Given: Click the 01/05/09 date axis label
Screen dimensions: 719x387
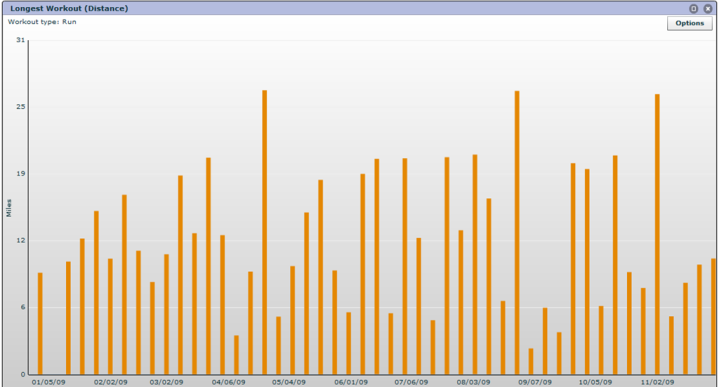Looking at the screenshot, I should [49, 382].
